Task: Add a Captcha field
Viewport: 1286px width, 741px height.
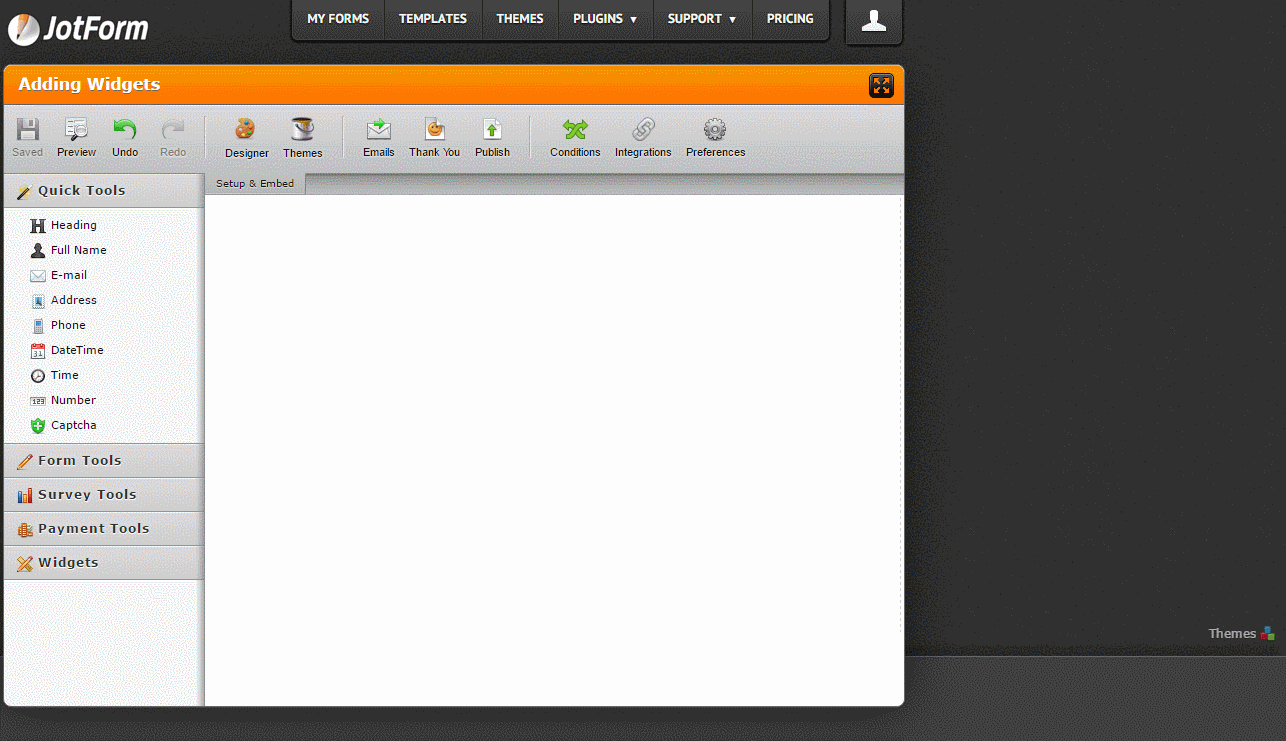Action: pyautogui.click(x=64, y=425)
